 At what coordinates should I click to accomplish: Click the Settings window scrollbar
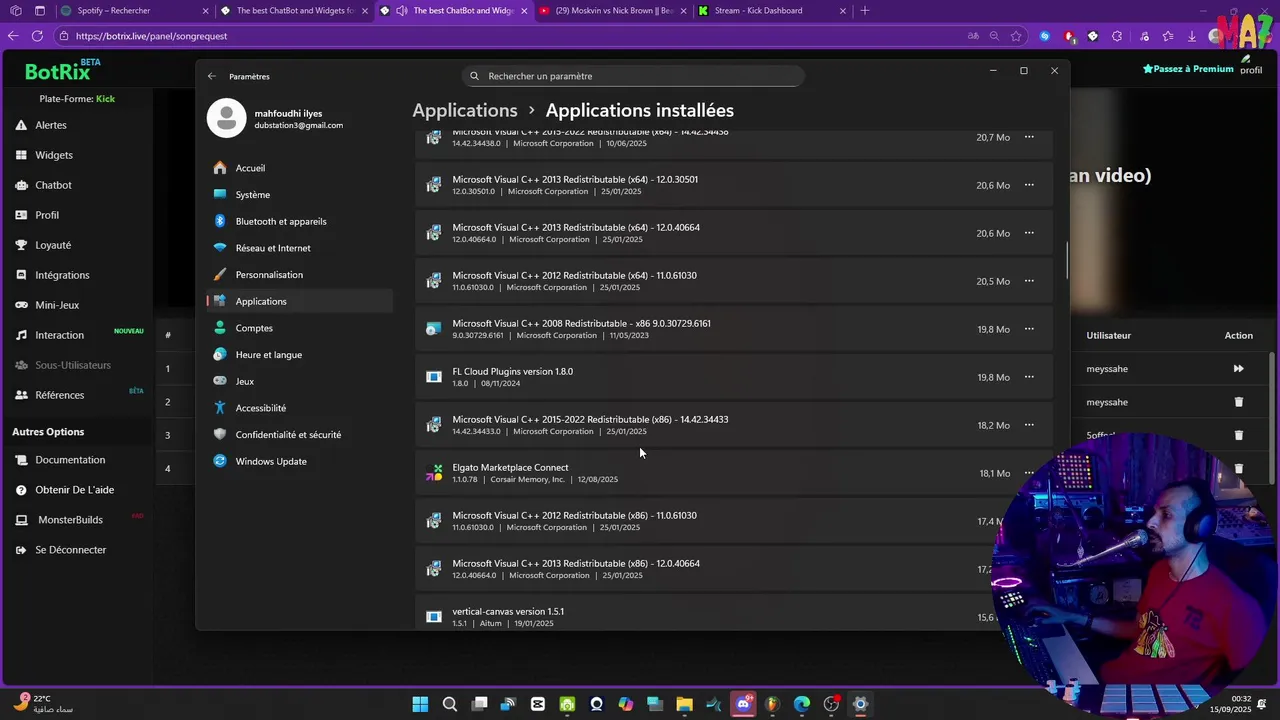[1066, 262]
